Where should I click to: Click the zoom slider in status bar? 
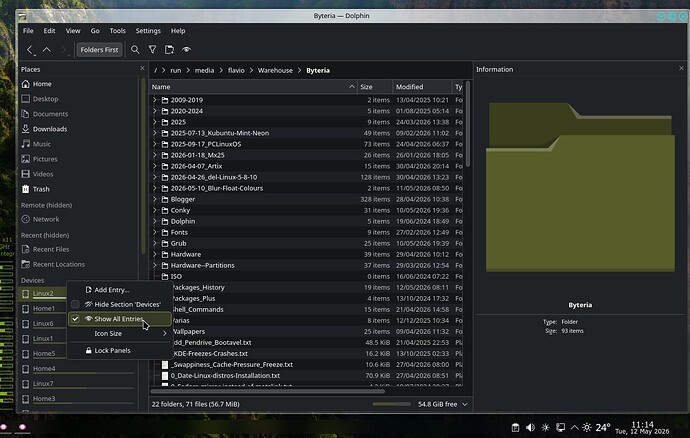coord(391,404)
